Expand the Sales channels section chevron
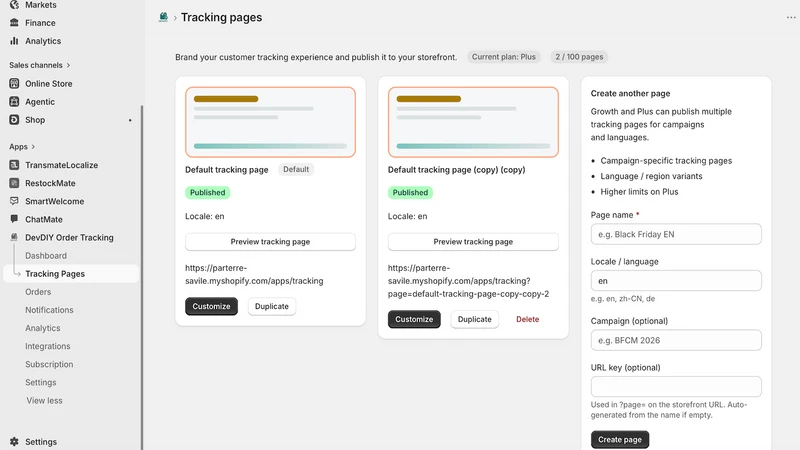This screenshot has width=800, height=450. (68, 65)
